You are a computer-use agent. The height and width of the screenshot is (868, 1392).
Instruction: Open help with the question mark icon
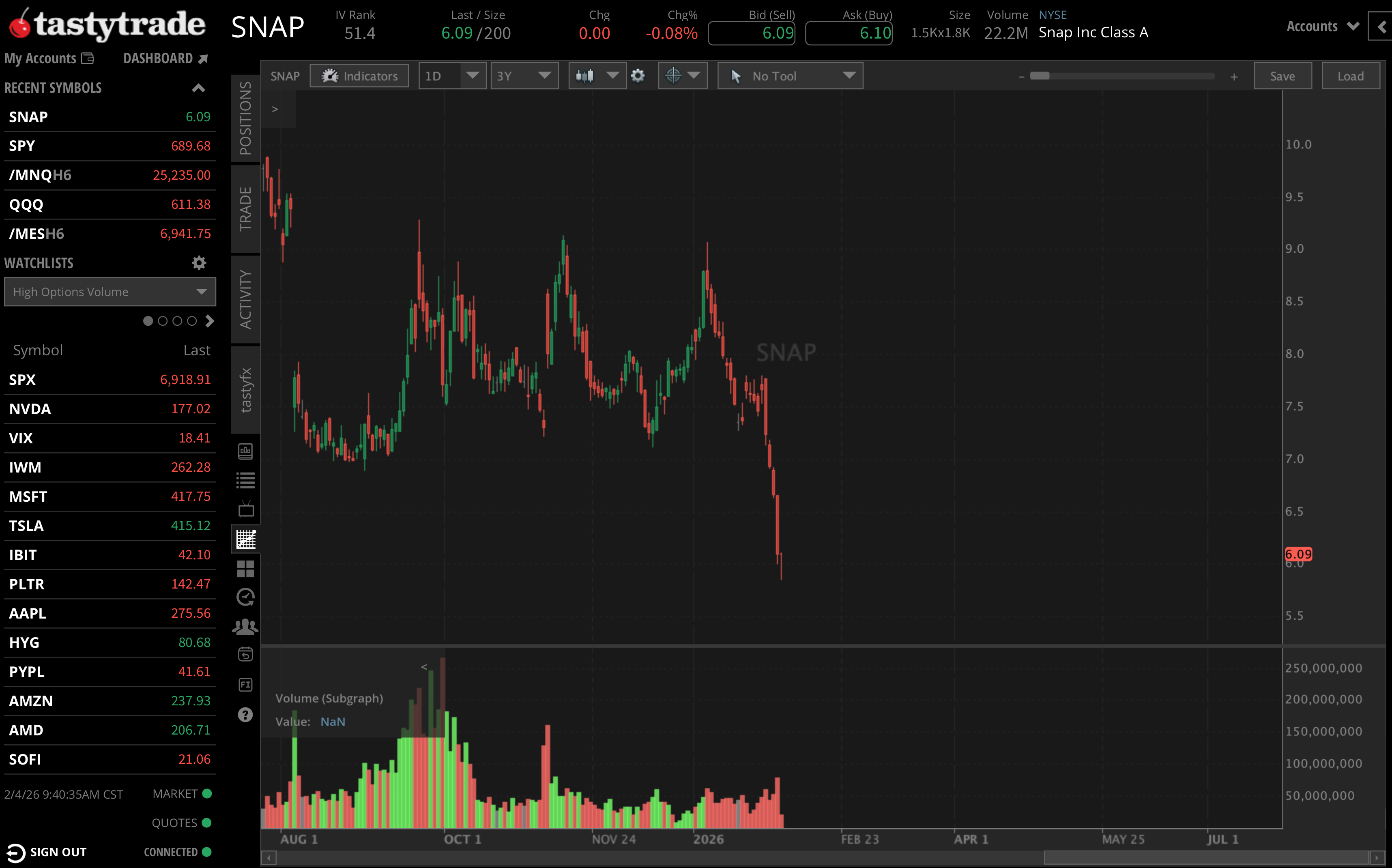coord(245,715)
